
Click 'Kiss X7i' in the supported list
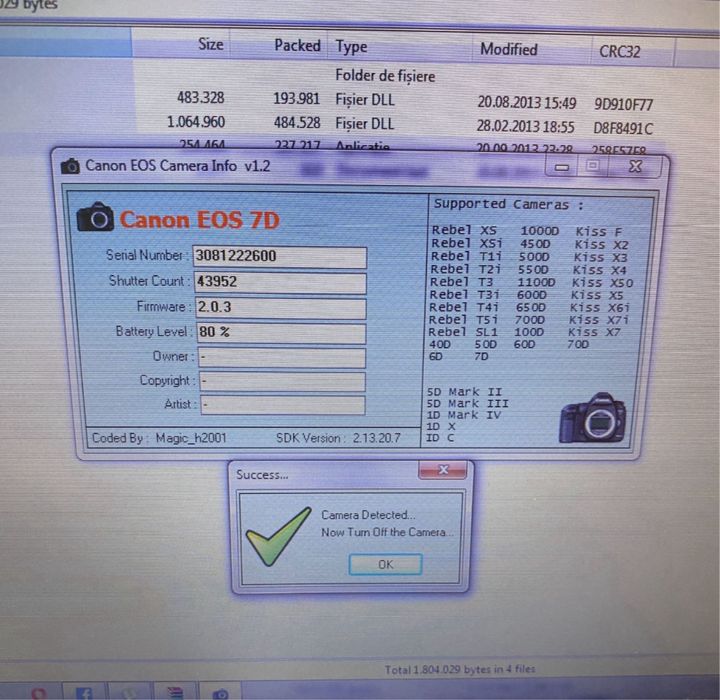599,320
